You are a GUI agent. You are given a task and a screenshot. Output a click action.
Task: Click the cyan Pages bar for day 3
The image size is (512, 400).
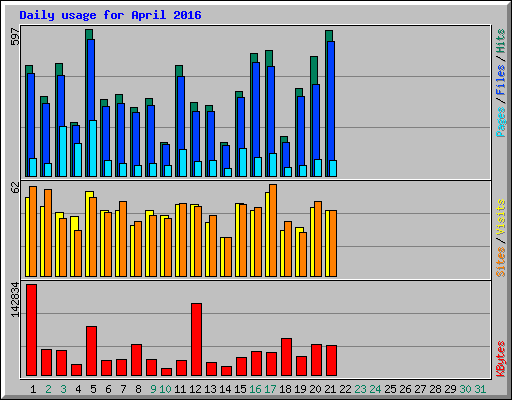coord(63,152)
